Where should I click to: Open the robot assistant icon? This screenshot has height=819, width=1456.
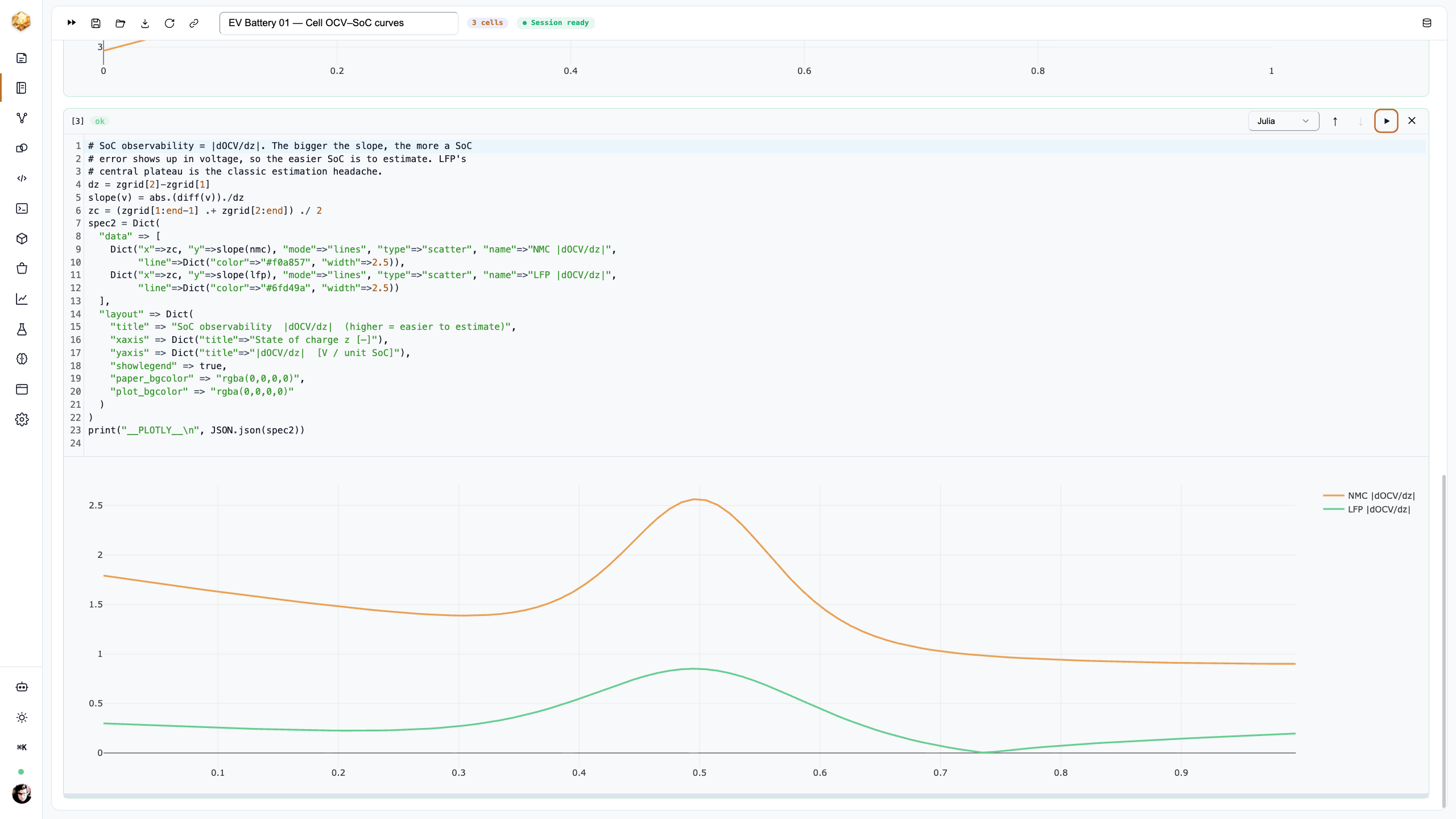[22, 687]
